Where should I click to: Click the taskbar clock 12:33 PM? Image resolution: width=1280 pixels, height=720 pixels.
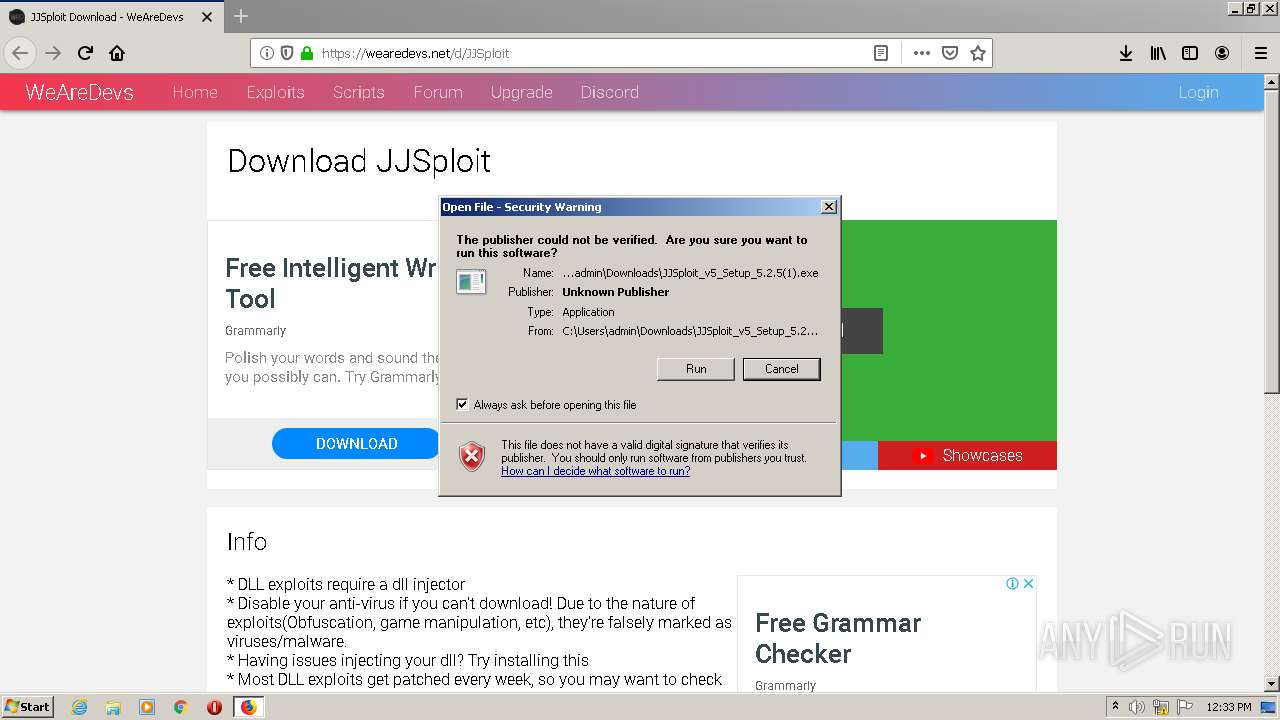[1228, 707]
